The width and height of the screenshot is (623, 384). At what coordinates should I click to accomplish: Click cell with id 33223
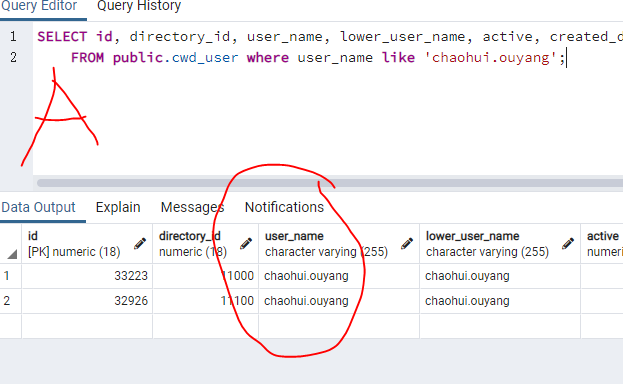pos(87,276)
